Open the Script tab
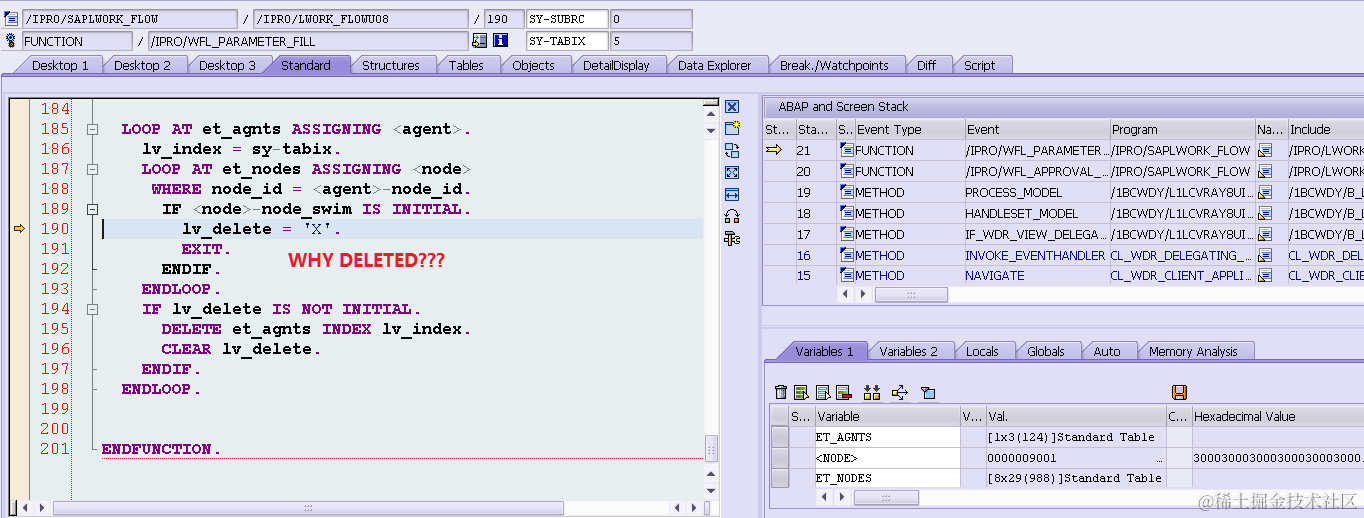 [x=979, y=65]
